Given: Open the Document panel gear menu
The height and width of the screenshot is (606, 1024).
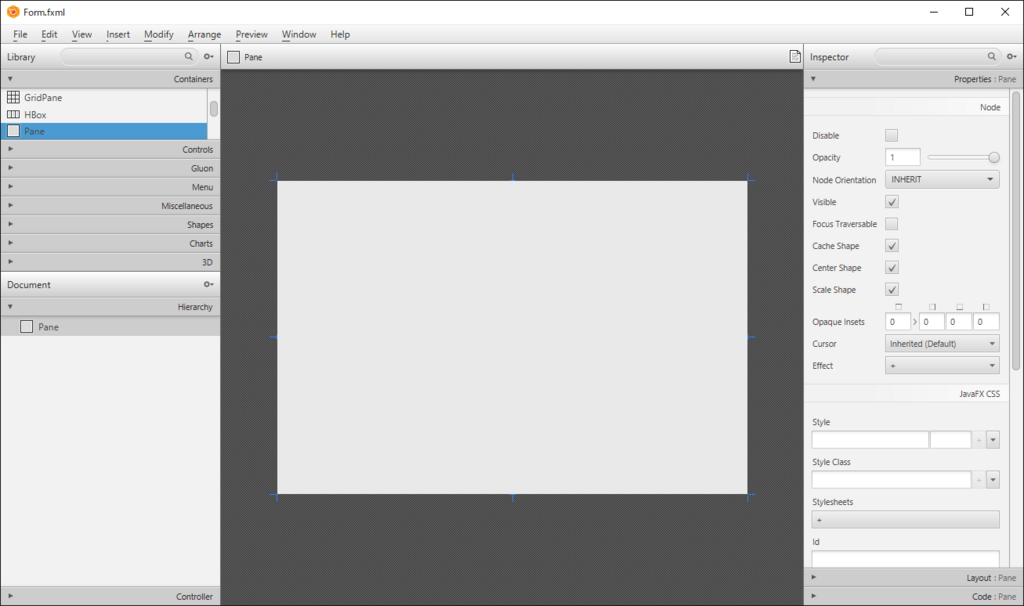Looking at the screenshot, I should [x=208, y=285].
